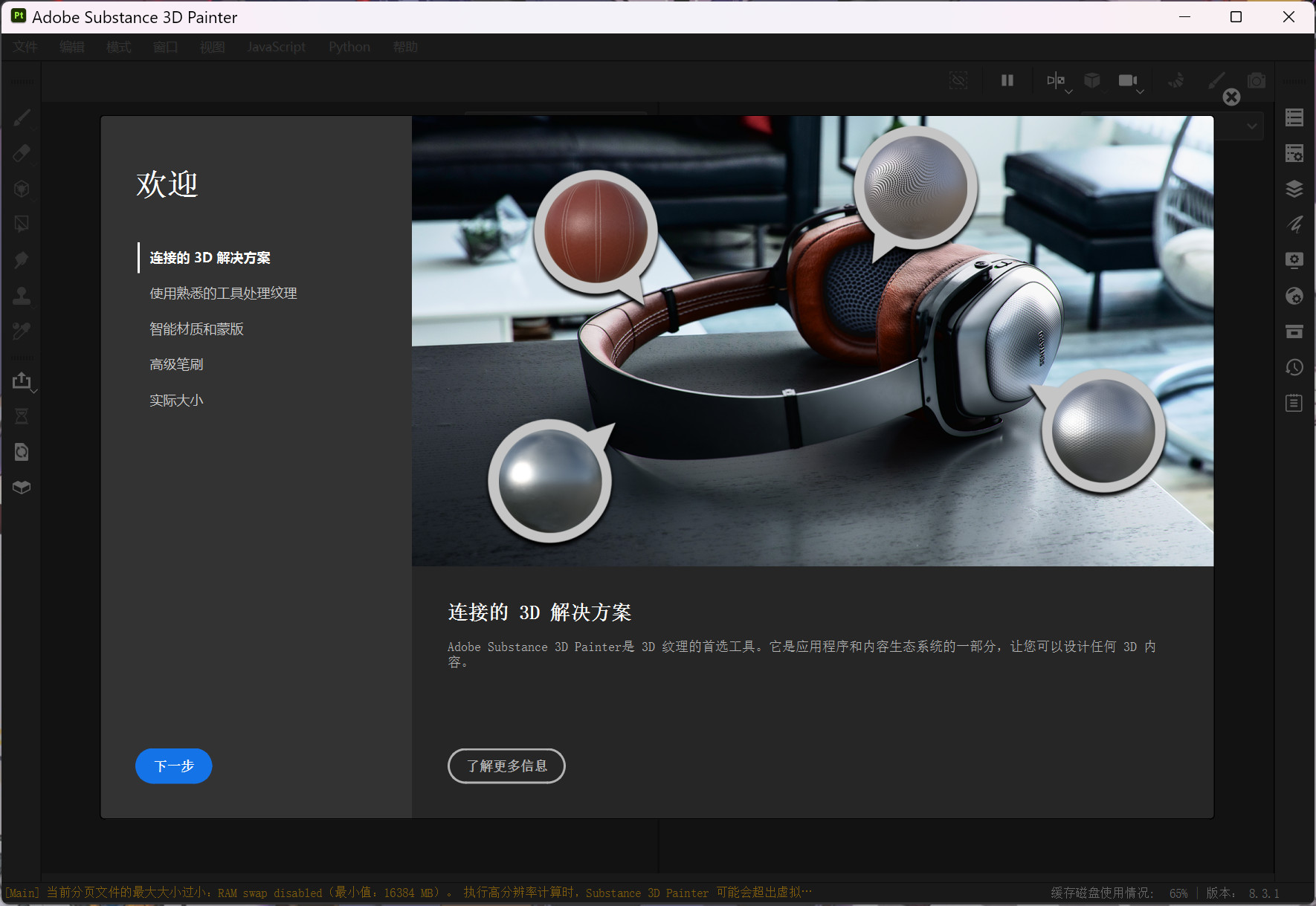Expand the left toolbar export options arrow
Image resolution: width=1316 pixels, height=906 pixels.
[x=34, y=391]
